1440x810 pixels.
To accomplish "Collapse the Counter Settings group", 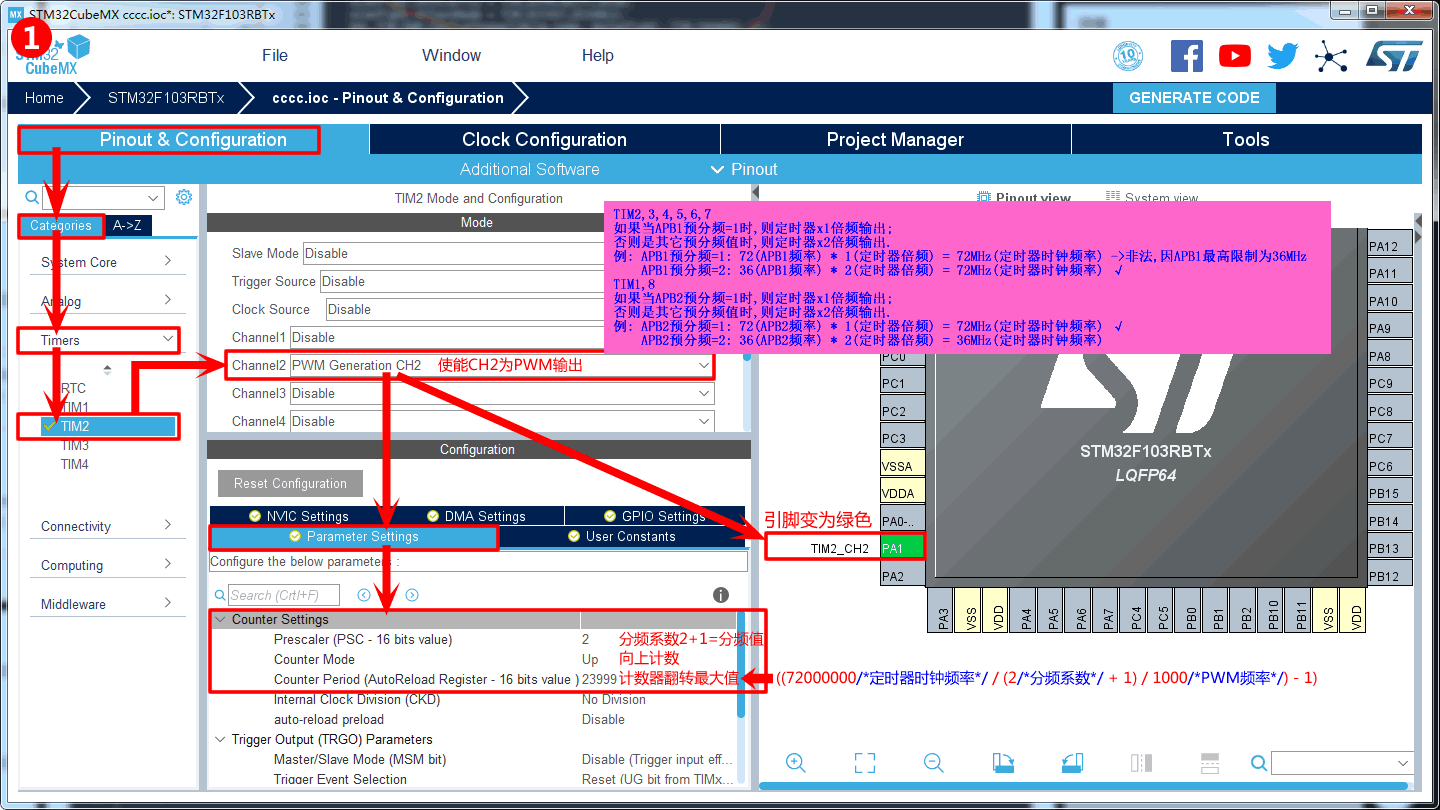I will pyautogui.click(x=220, y=620).
